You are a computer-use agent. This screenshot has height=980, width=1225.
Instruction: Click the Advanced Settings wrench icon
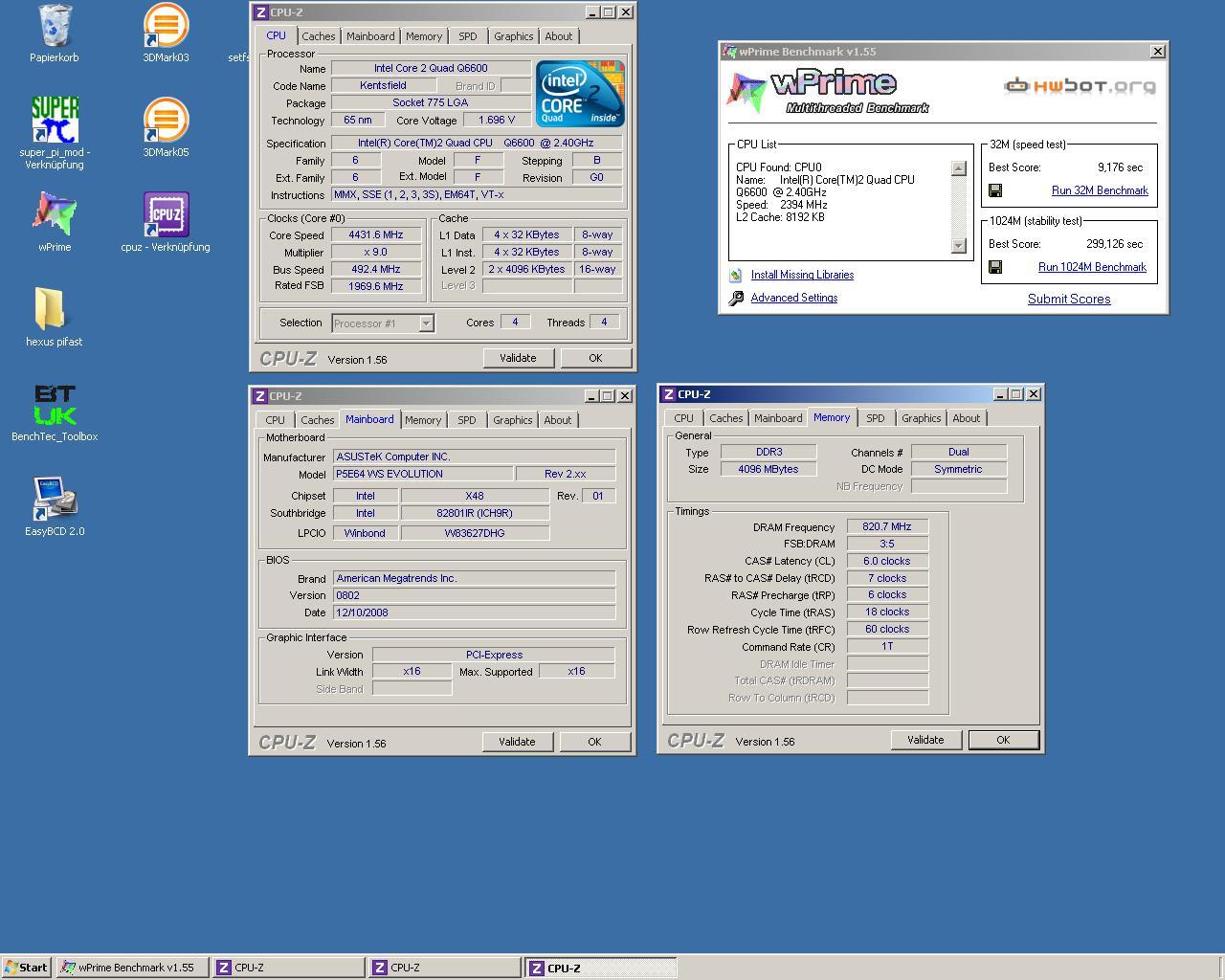pos(736,298)
